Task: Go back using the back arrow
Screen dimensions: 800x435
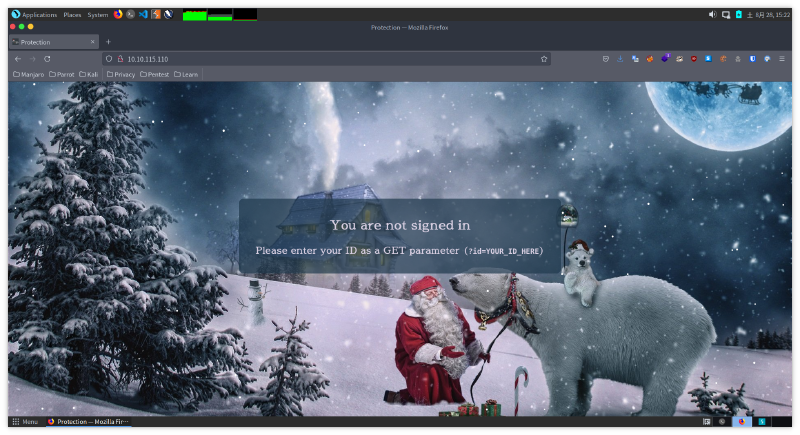Action: 17,59
